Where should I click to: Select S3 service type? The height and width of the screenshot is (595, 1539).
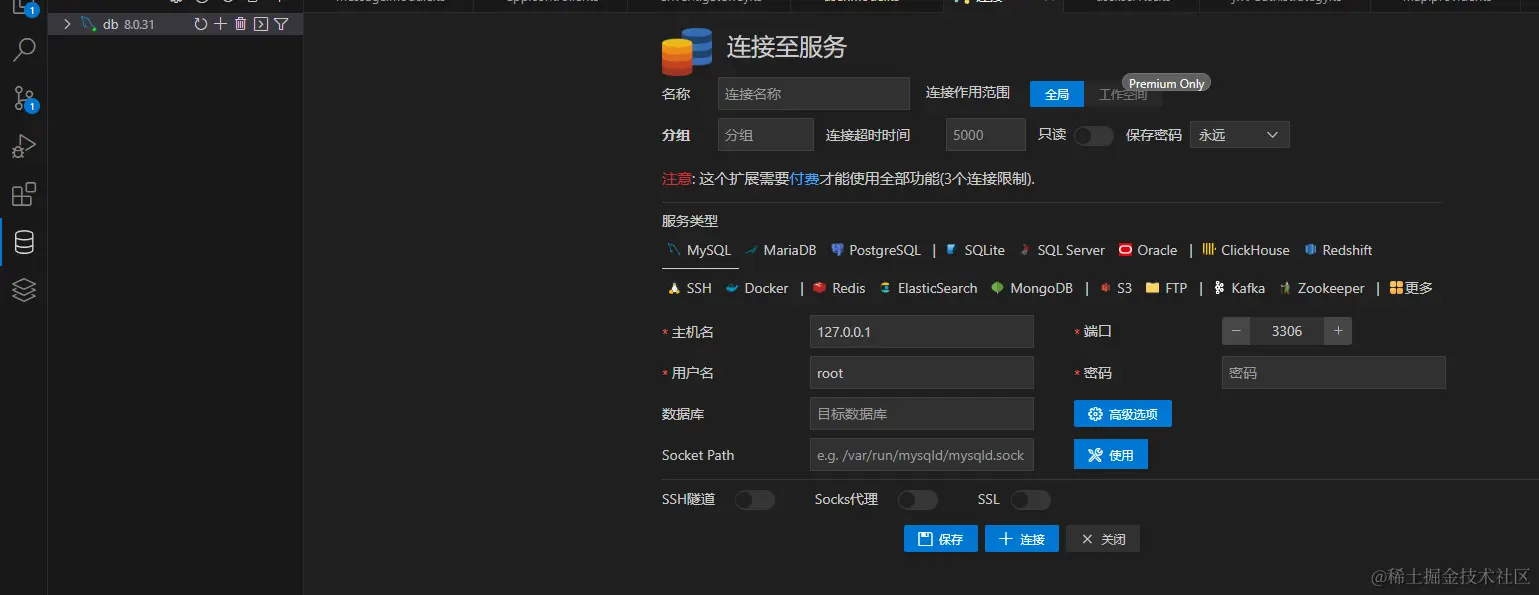(1116, 288)
